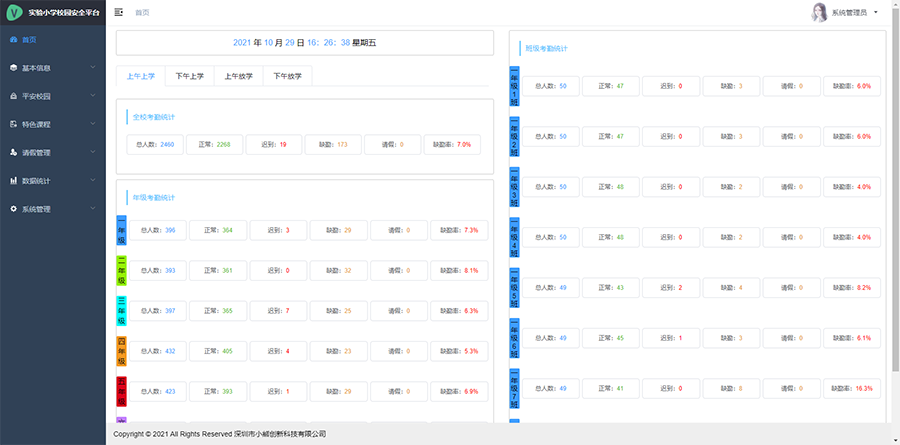900x445 pixels.
Task: Switch to the 上午放学 tab
Action: pyautogui.click(x=238, y=76)
